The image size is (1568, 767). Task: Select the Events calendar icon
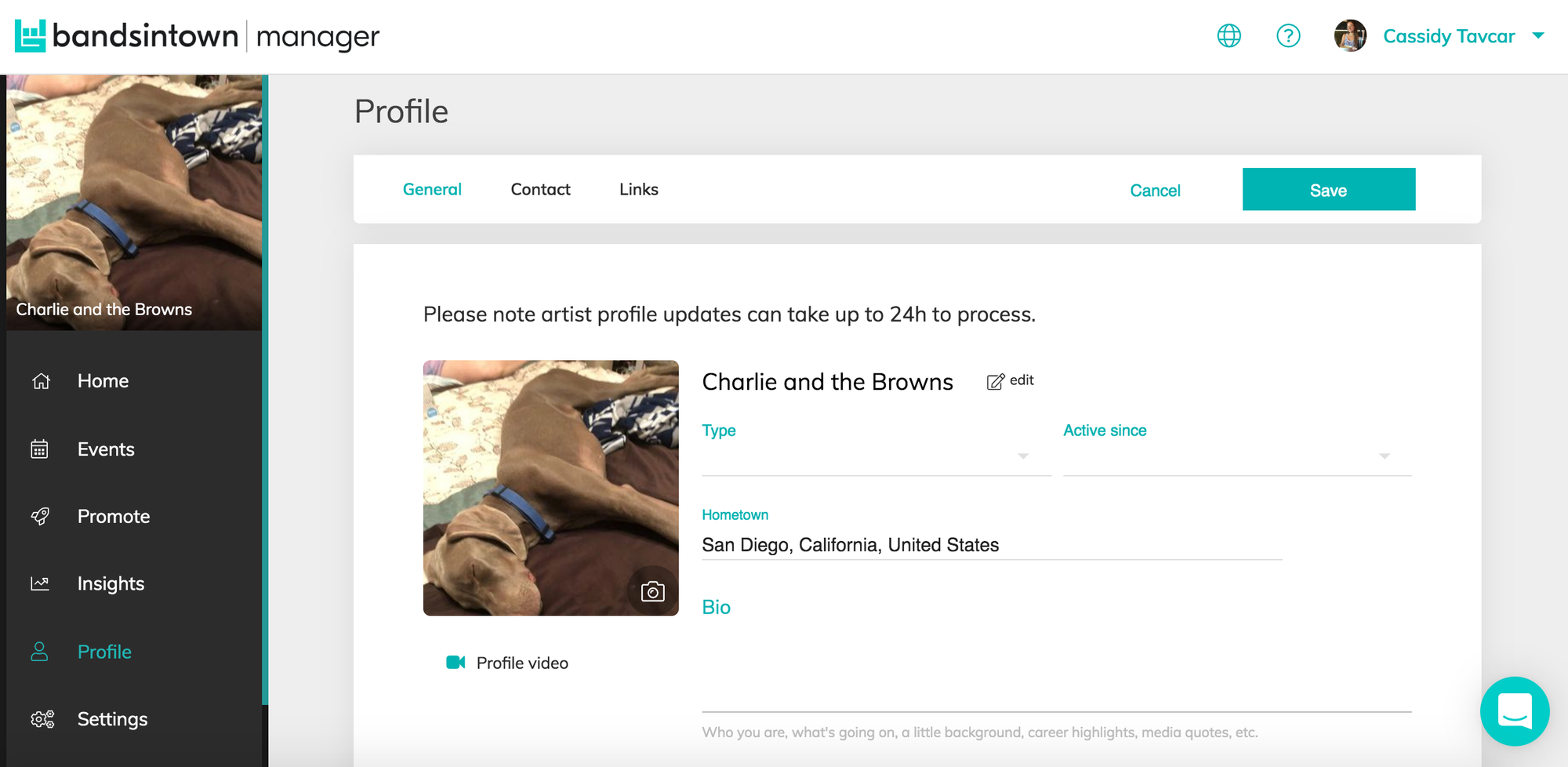[x=39, y=449]
